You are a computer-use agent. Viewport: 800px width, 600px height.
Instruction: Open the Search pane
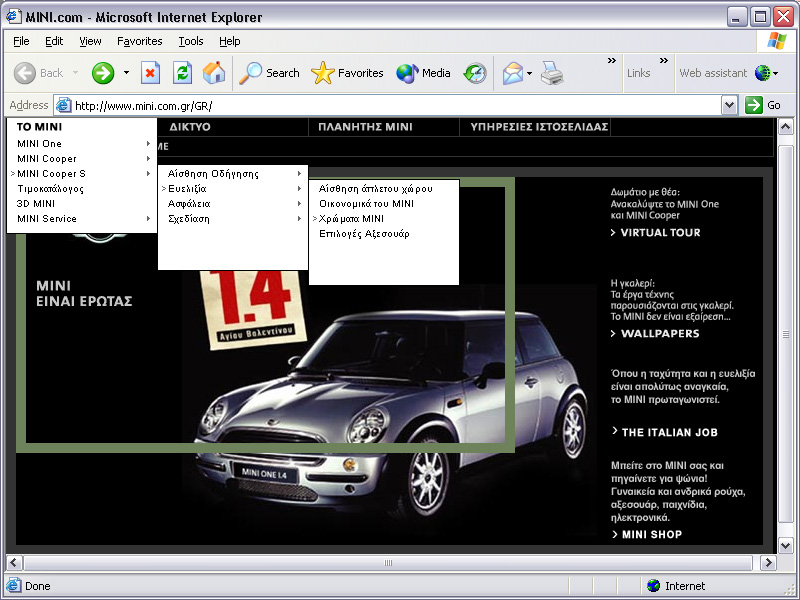(269, 73)
